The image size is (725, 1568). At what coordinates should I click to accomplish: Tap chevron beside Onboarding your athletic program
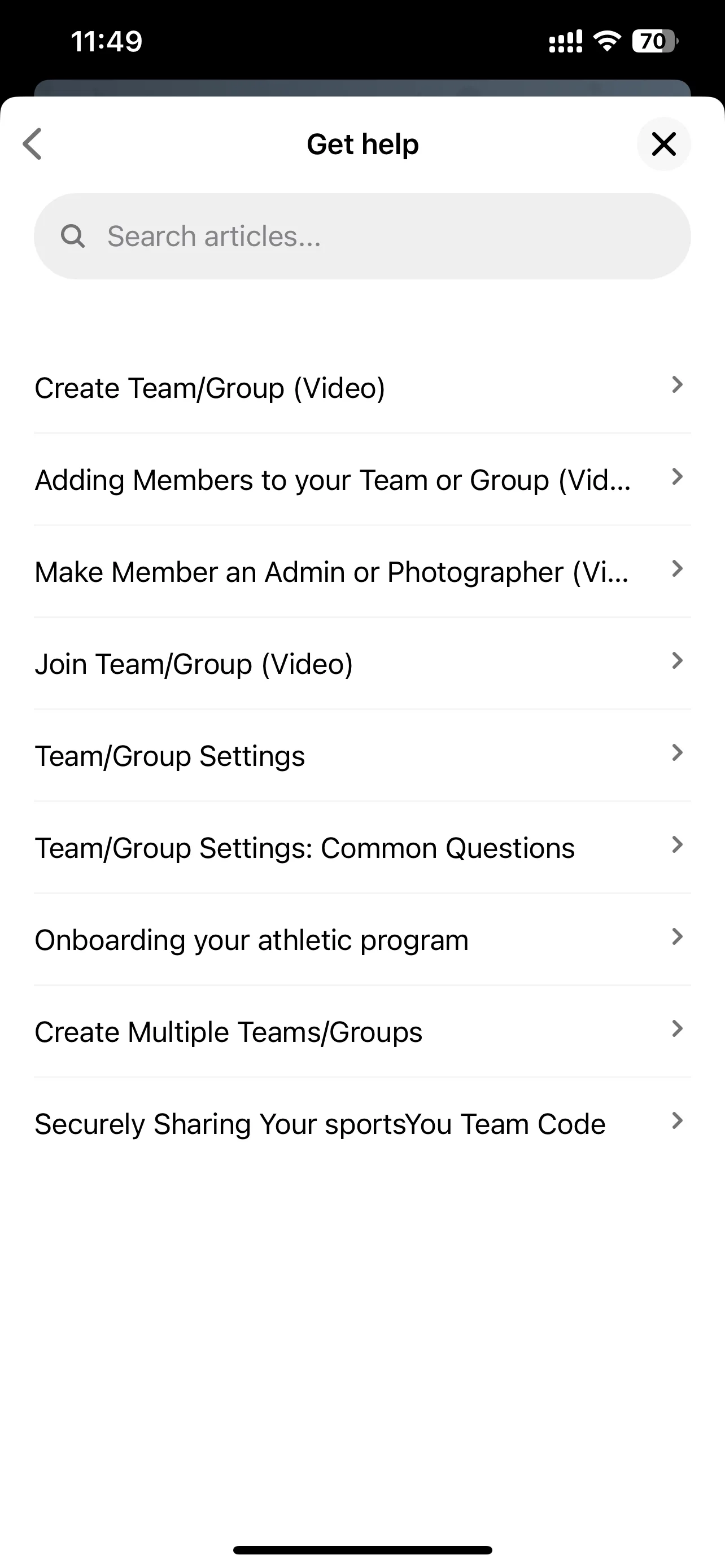677,936
